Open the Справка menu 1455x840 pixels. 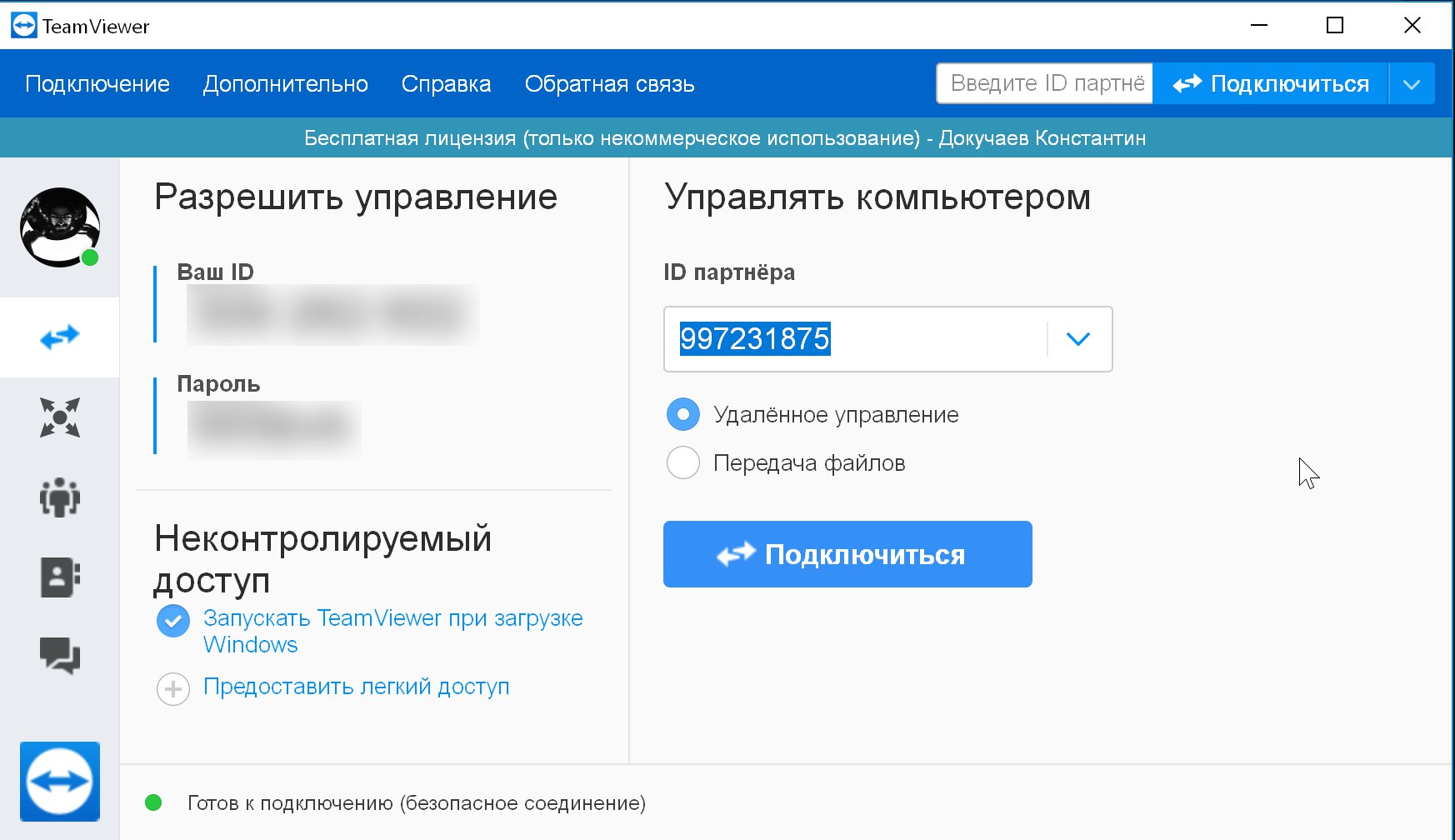[x=447, y=84]
